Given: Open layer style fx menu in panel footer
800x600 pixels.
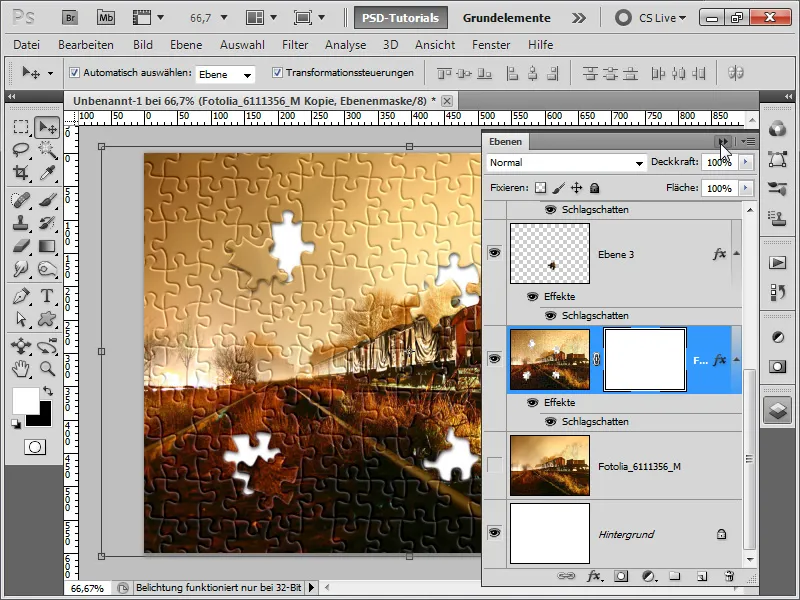Looking at the screenshot, I should [x=593, y=577].
